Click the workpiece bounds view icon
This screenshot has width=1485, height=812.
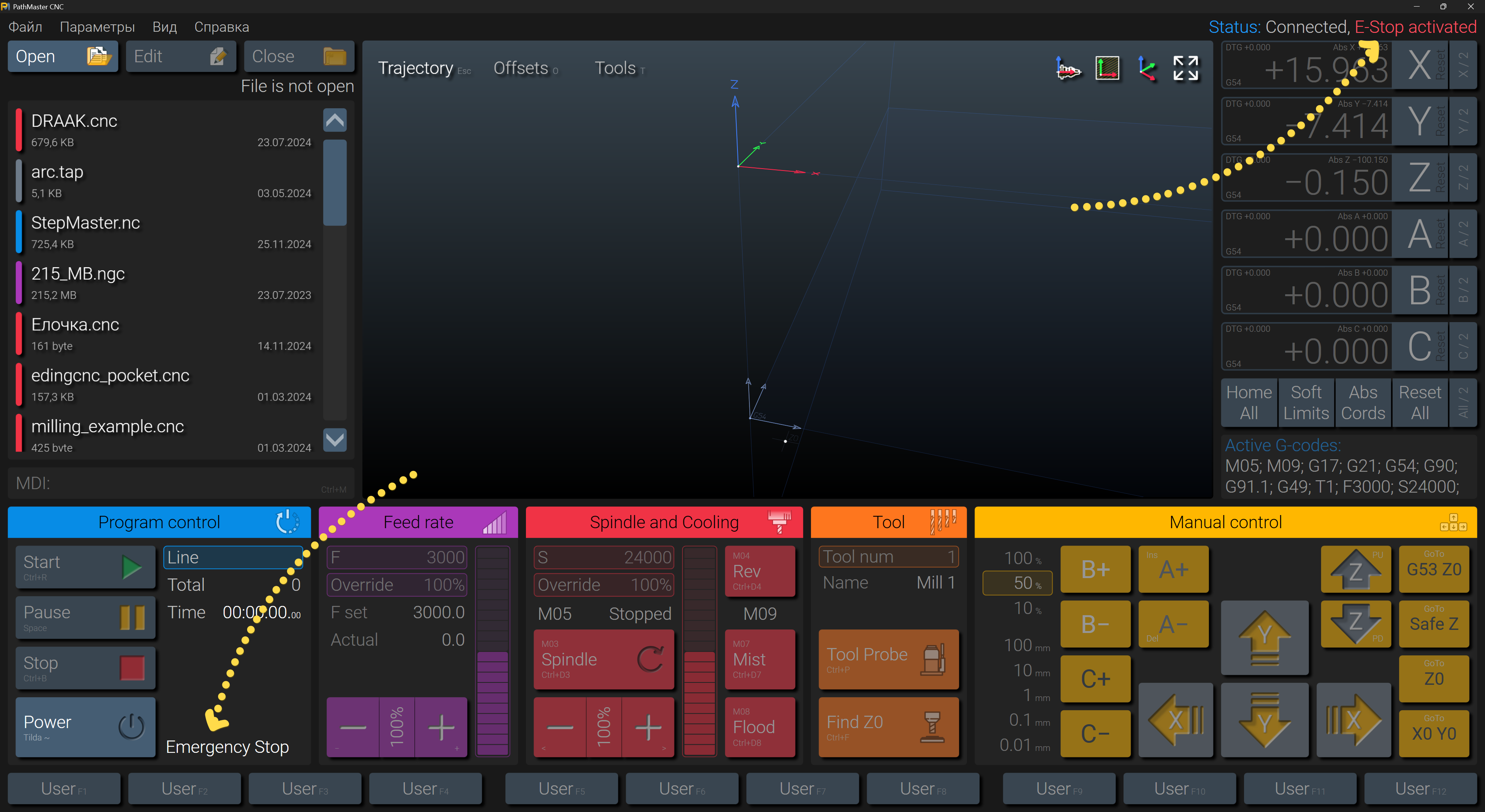tap(1107, 68)
